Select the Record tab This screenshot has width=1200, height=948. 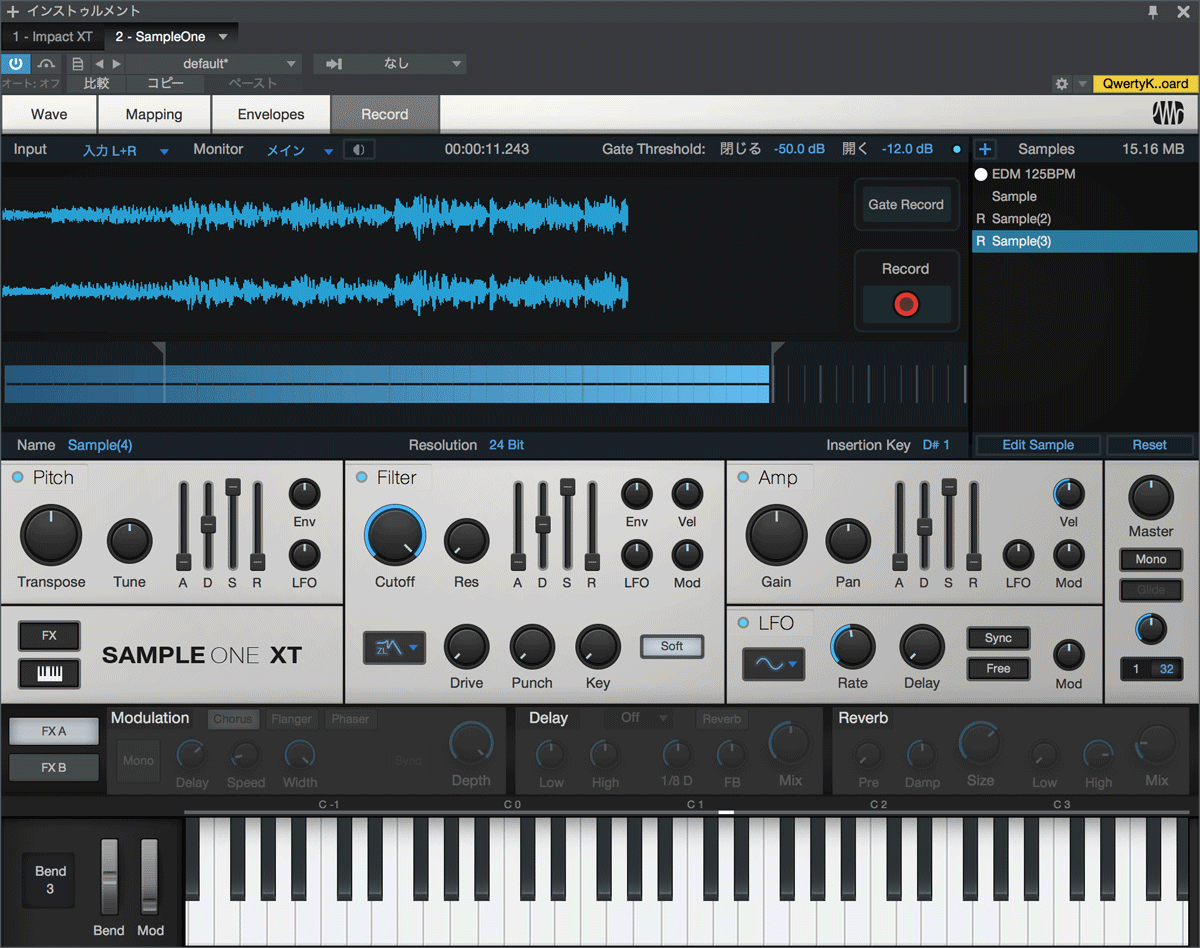tap(385, 114)
